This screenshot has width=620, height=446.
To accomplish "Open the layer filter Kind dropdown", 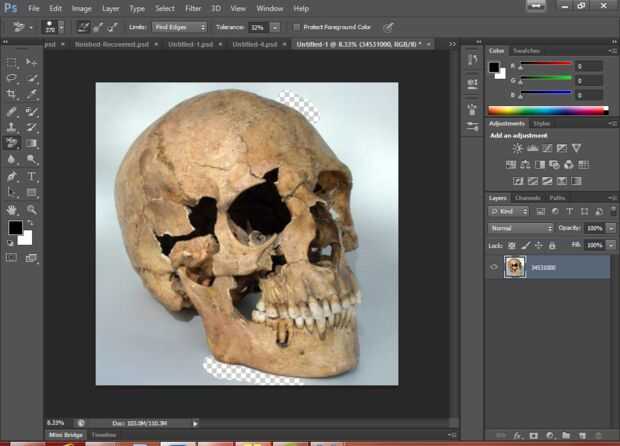I will click(x=508, y=212).
